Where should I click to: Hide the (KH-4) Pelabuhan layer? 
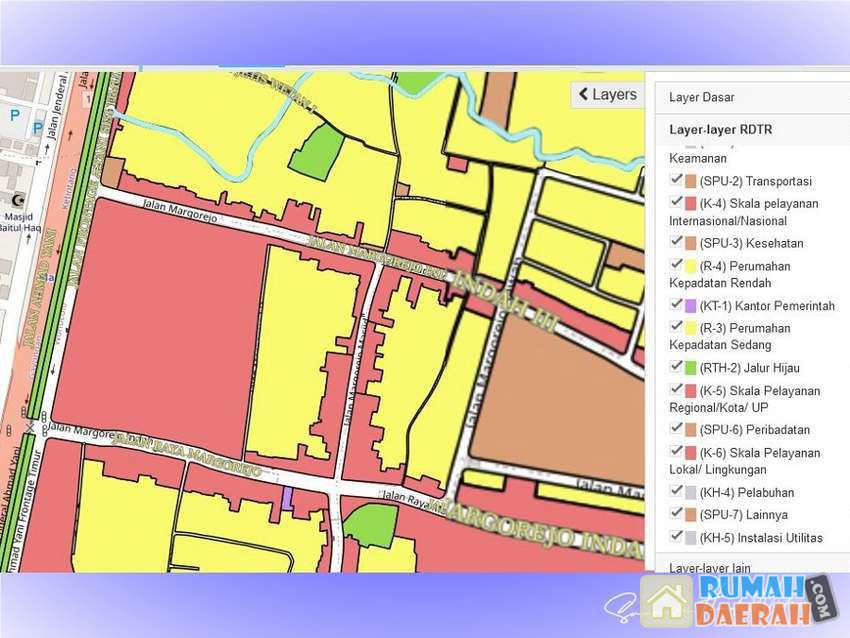coord(677,491)
